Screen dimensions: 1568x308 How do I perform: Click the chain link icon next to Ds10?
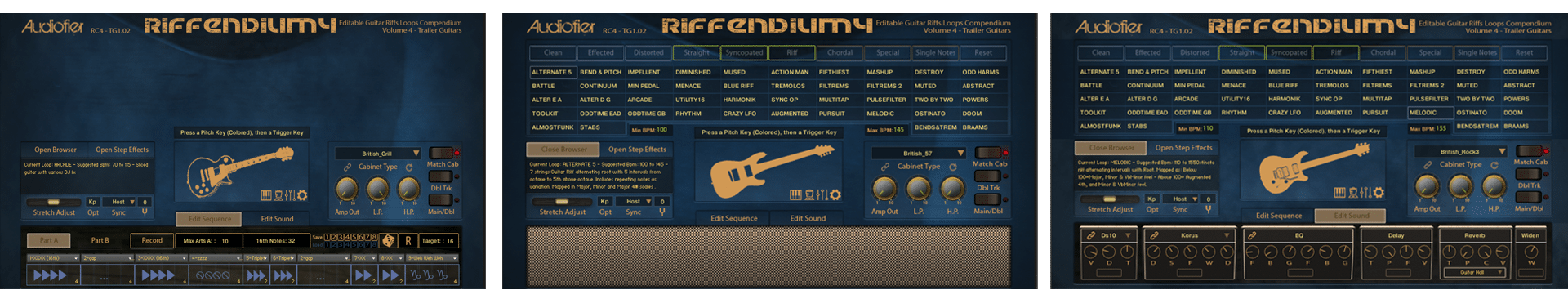[x=1091, y=235]
